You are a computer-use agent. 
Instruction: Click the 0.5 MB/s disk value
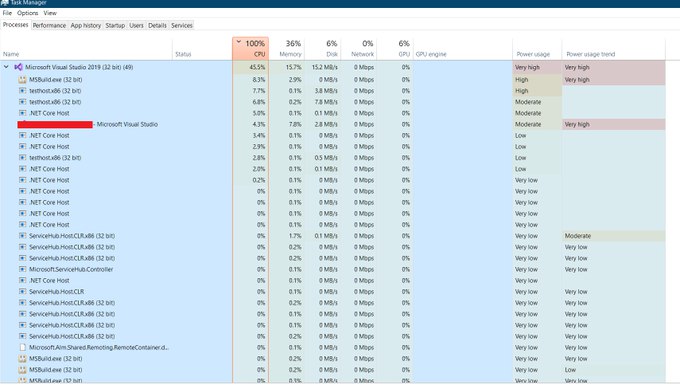[326, 158]
